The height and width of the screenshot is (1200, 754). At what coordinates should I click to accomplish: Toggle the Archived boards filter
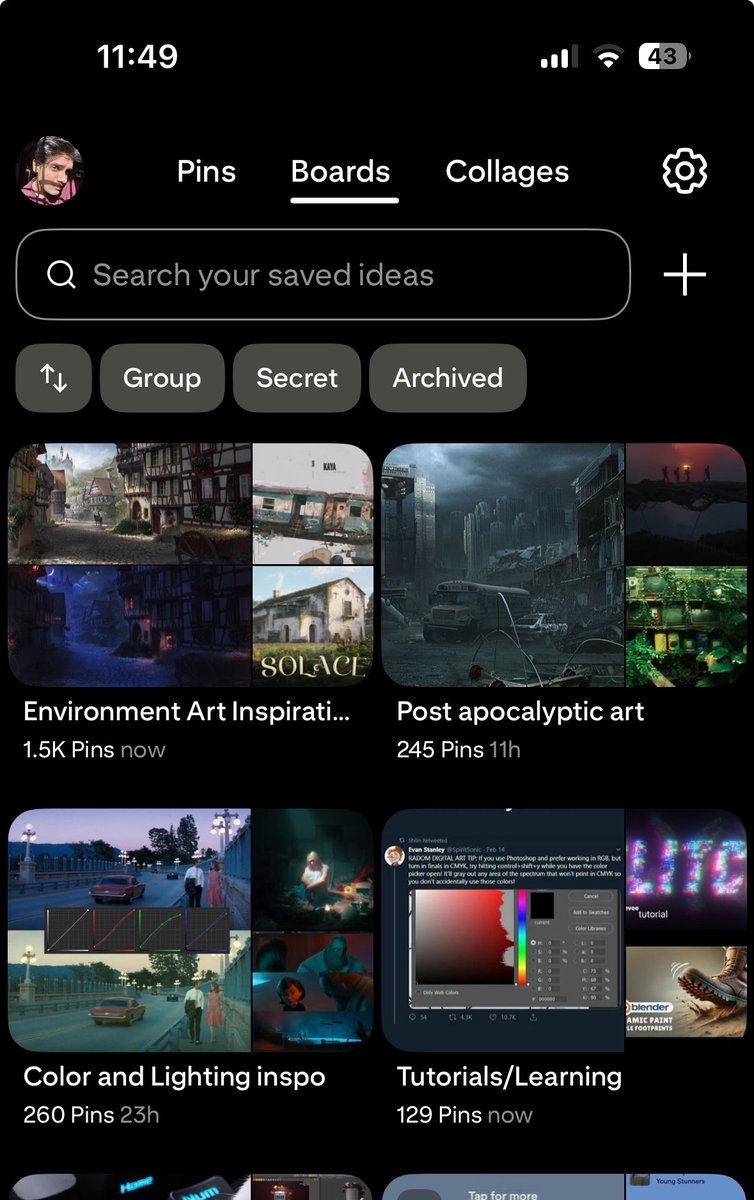[448, 378]
